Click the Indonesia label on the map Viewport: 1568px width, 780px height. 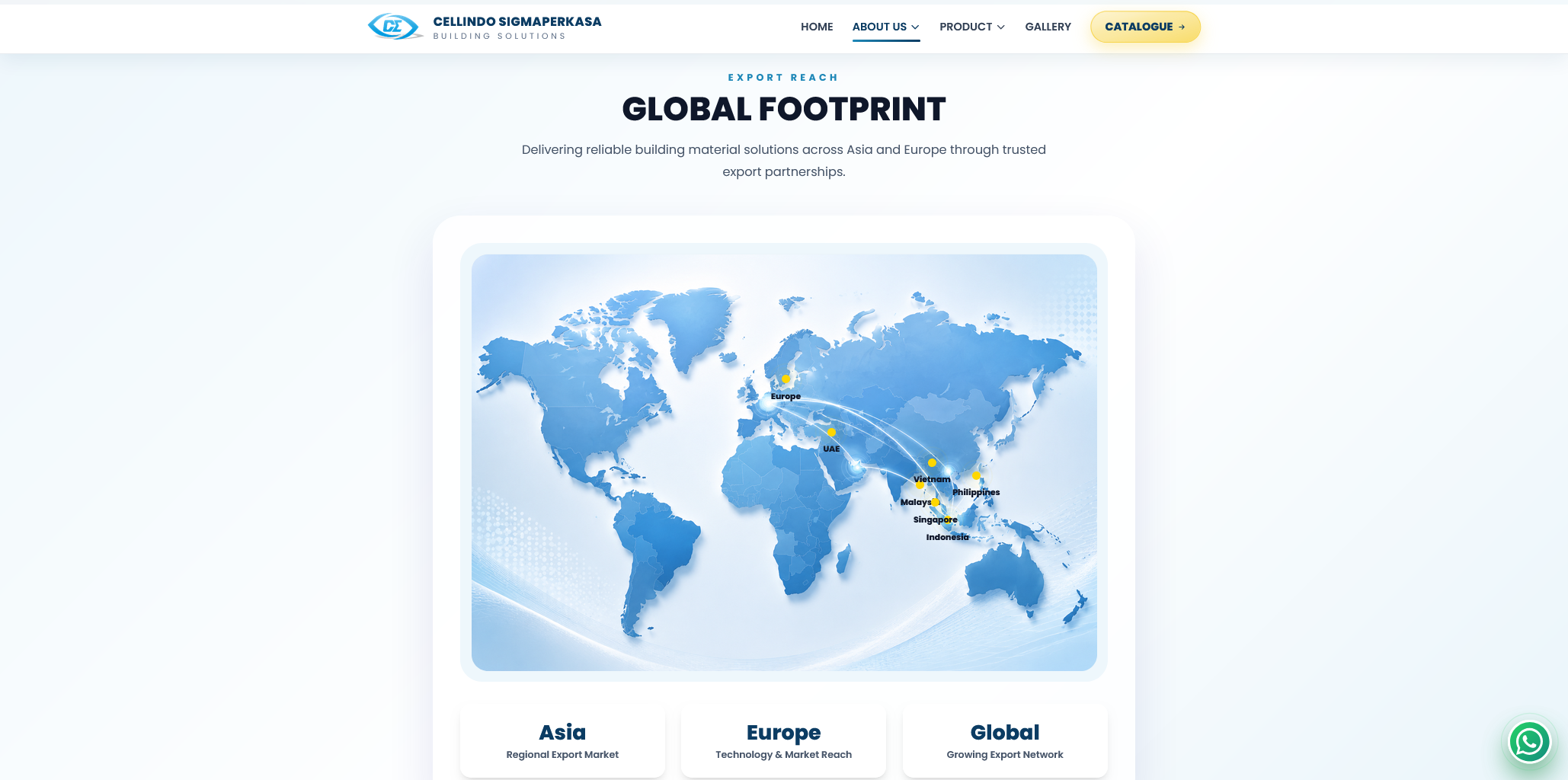(x=947, y=537)
